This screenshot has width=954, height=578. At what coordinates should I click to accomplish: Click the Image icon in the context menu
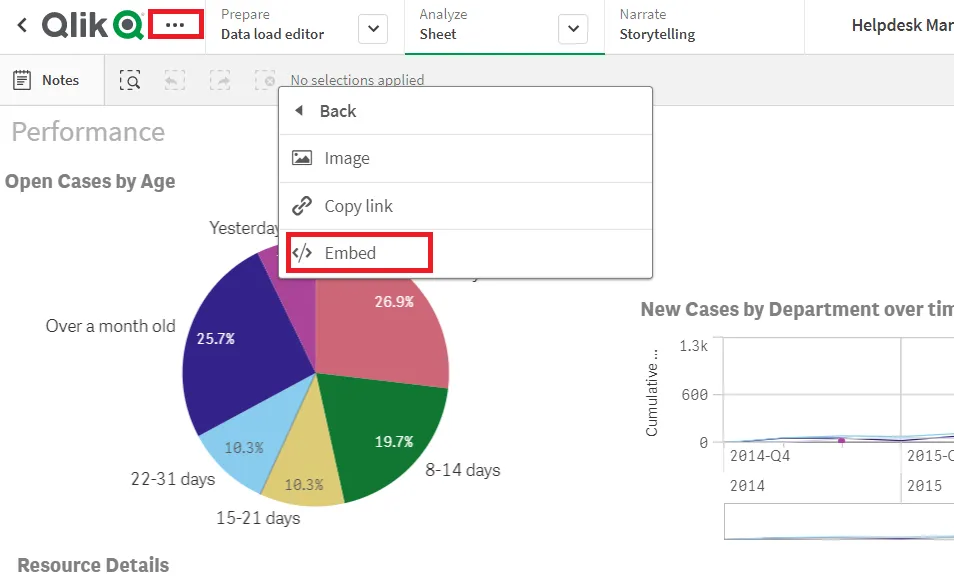302,158
